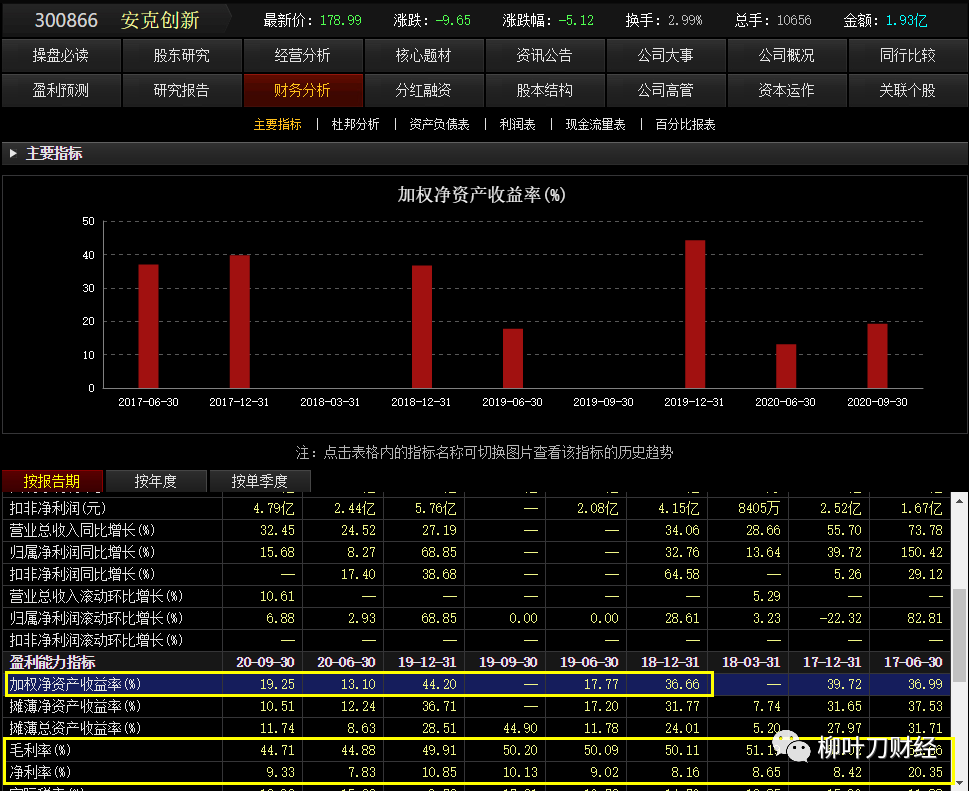Screen dimensions: 969x791
Task: Open the 现金流量表 view
Action: click(595, 125)
